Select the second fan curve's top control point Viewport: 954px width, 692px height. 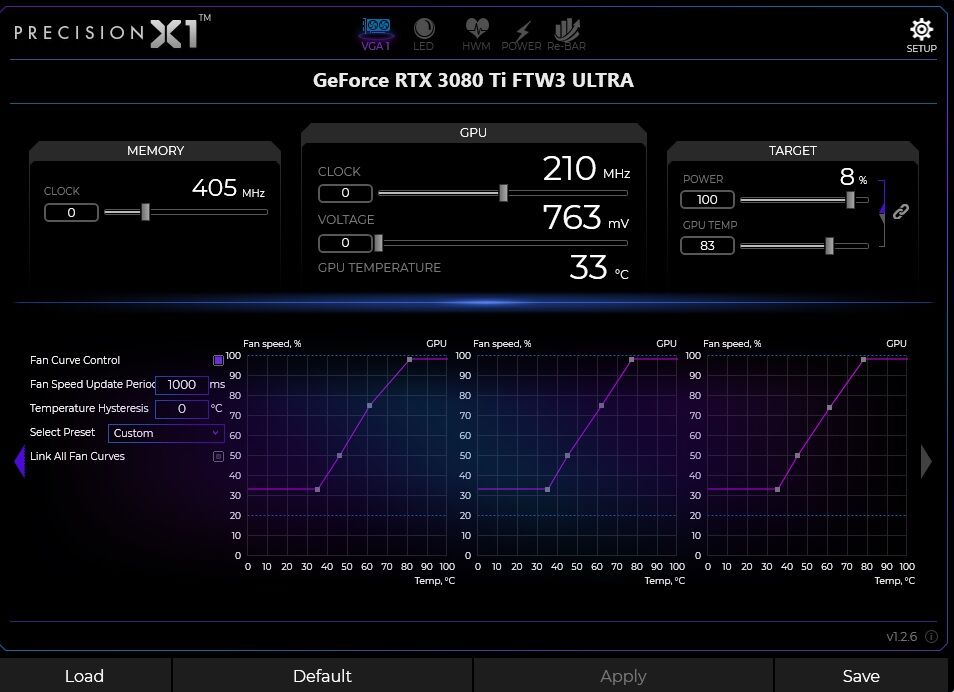tap(632, 360)
